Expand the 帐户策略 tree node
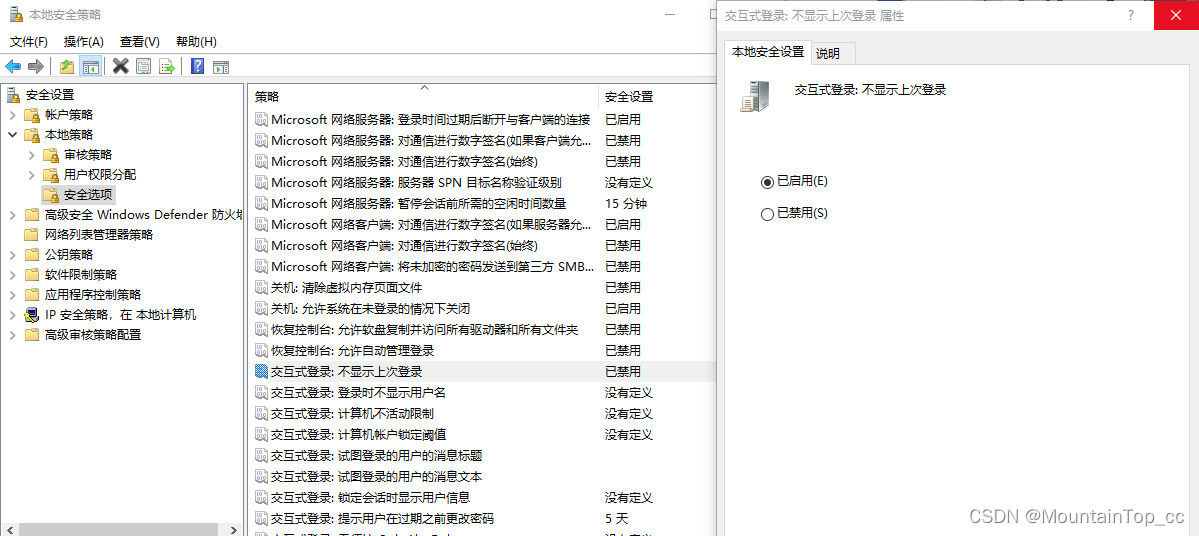This screenshot has height=536, width=1199. tap(12, 115)
